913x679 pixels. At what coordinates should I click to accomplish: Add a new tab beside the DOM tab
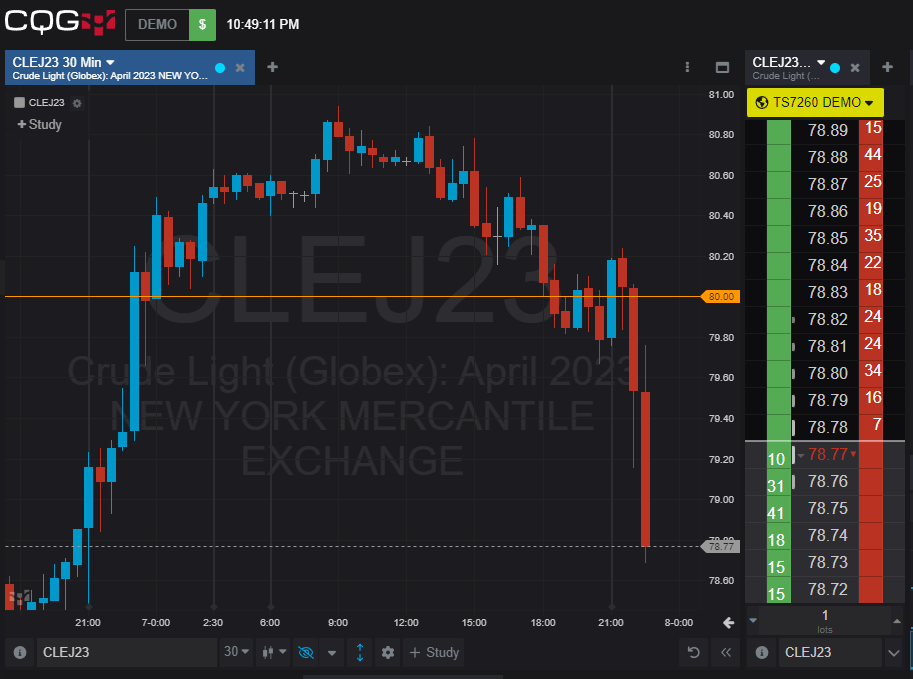[887, 67]
